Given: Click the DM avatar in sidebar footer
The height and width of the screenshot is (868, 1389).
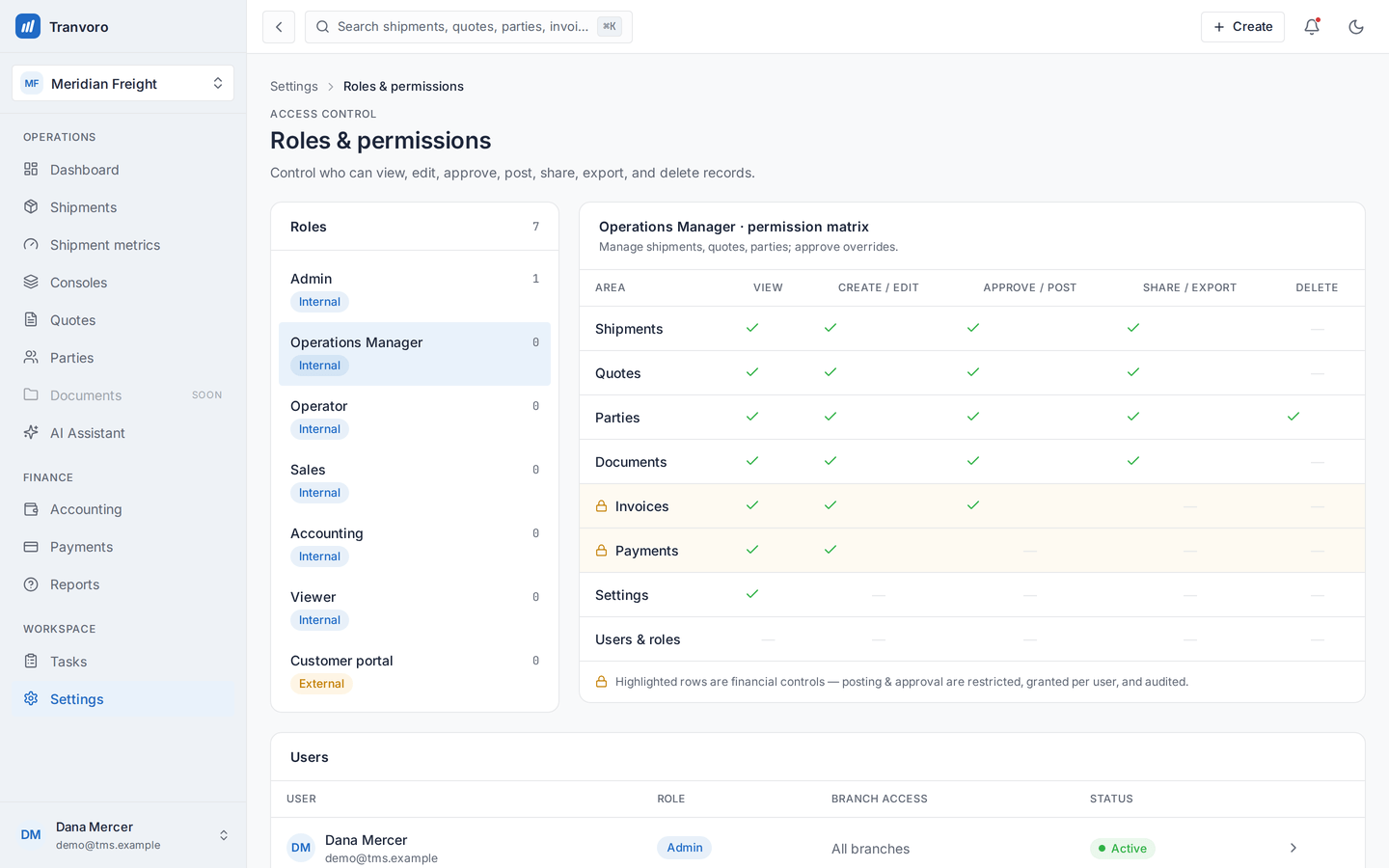Looking at the screenshot, I should 31,835.
